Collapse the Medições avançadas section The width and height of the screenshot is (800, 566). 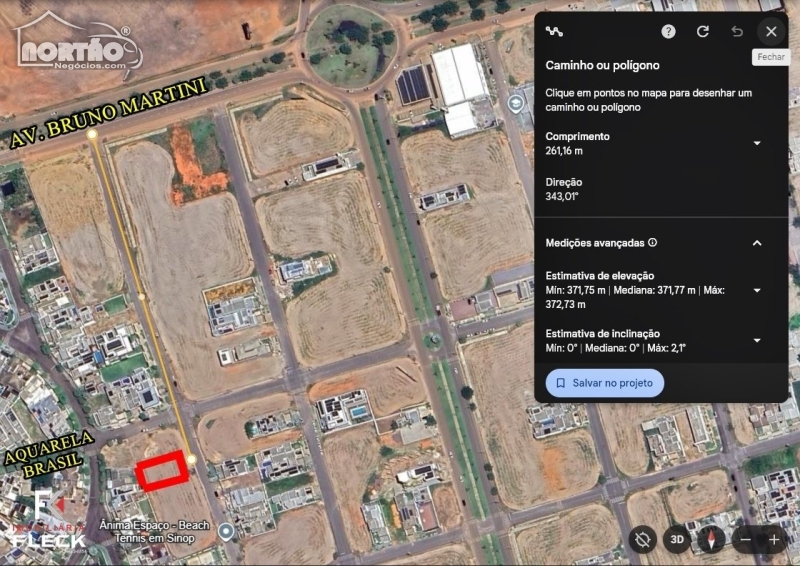[757, 243]
